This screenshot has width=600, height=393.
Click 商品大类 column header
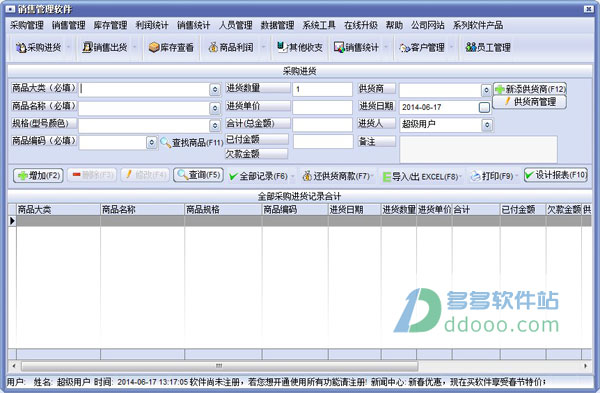(x=58, y=210)
